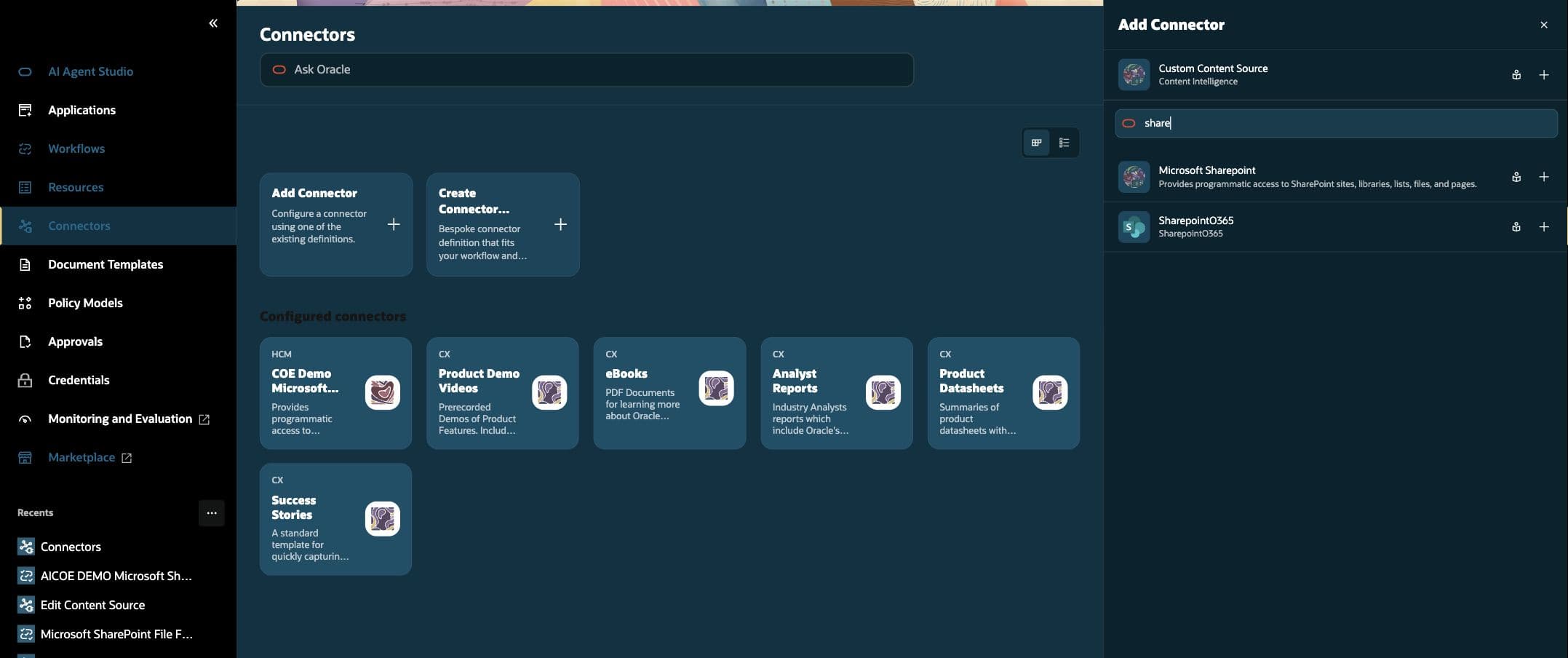Add the Custom Content Source connector
The width and height of the screenshot is (1568, 658).
click(1544, 75)
